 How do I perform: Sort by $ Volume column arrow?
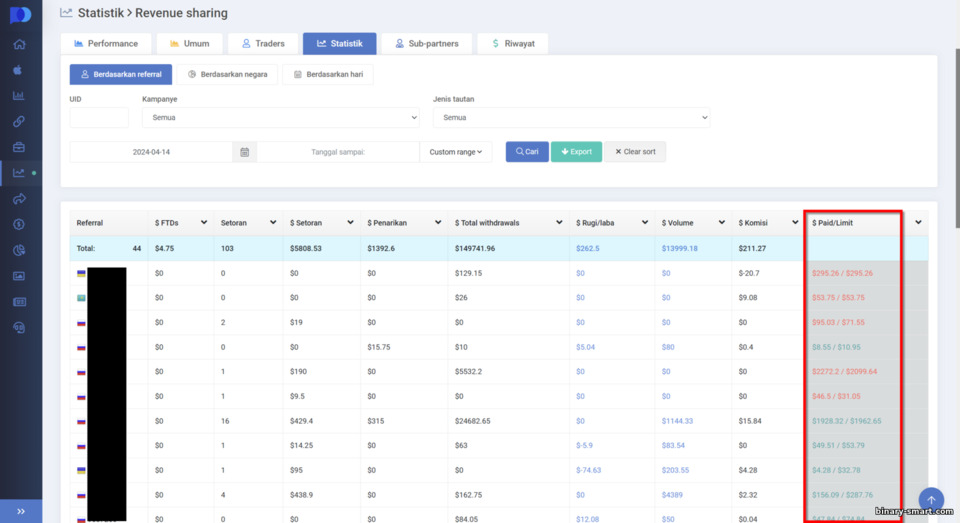pos(721,222)
